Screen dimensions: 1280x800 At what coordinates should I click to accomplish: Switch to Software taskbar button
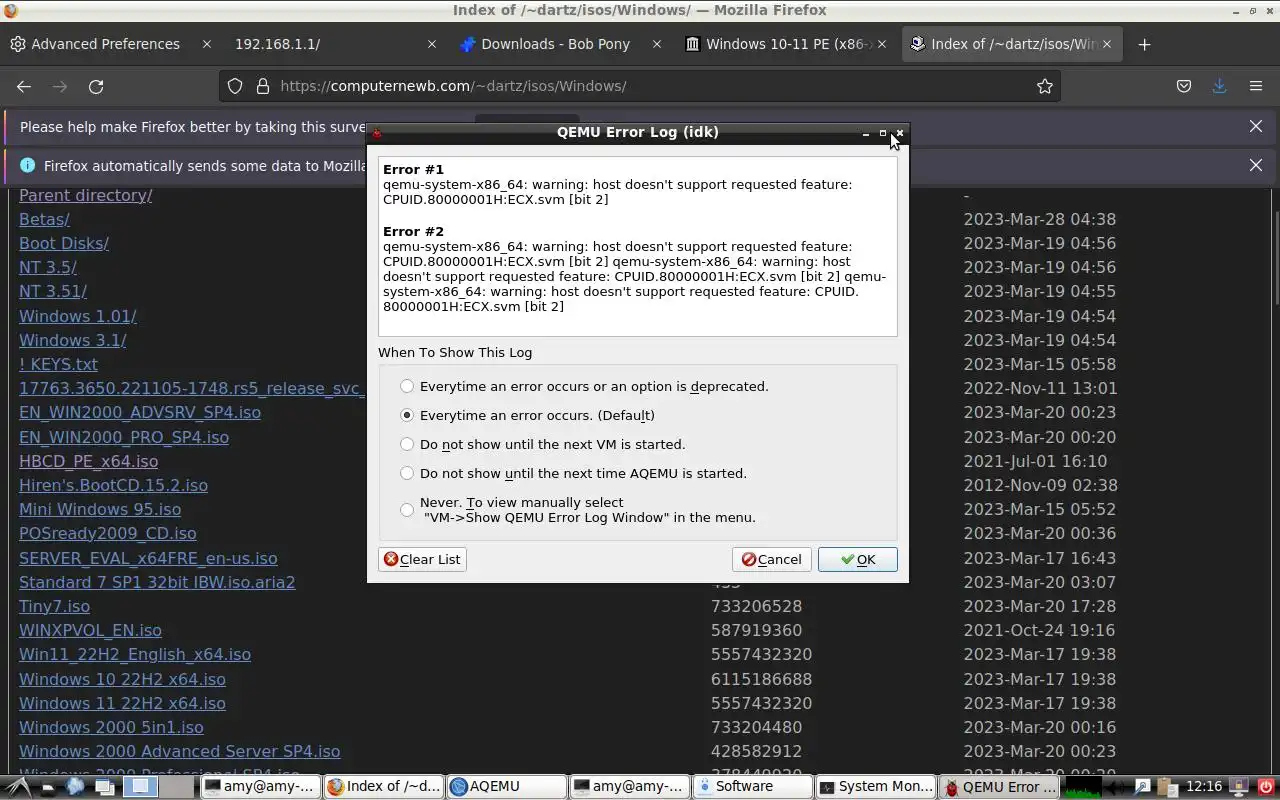pos(752,786)
